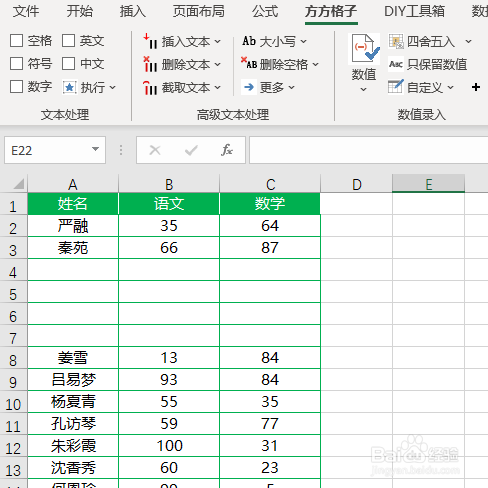The height and width of the screenshot is (488, 488).
Task: Click the 数学 header cell
Action: [x=270, y=204]
